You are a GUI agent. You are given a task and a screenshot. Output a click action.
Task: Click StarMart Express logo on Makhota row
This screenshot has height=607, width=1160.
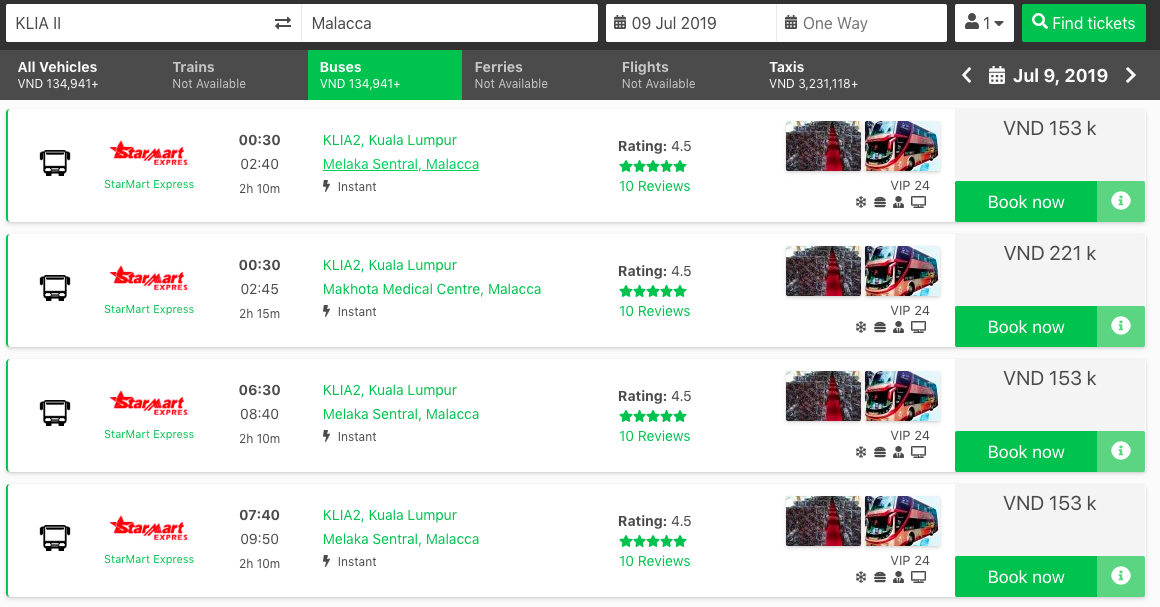pos(149,278)
